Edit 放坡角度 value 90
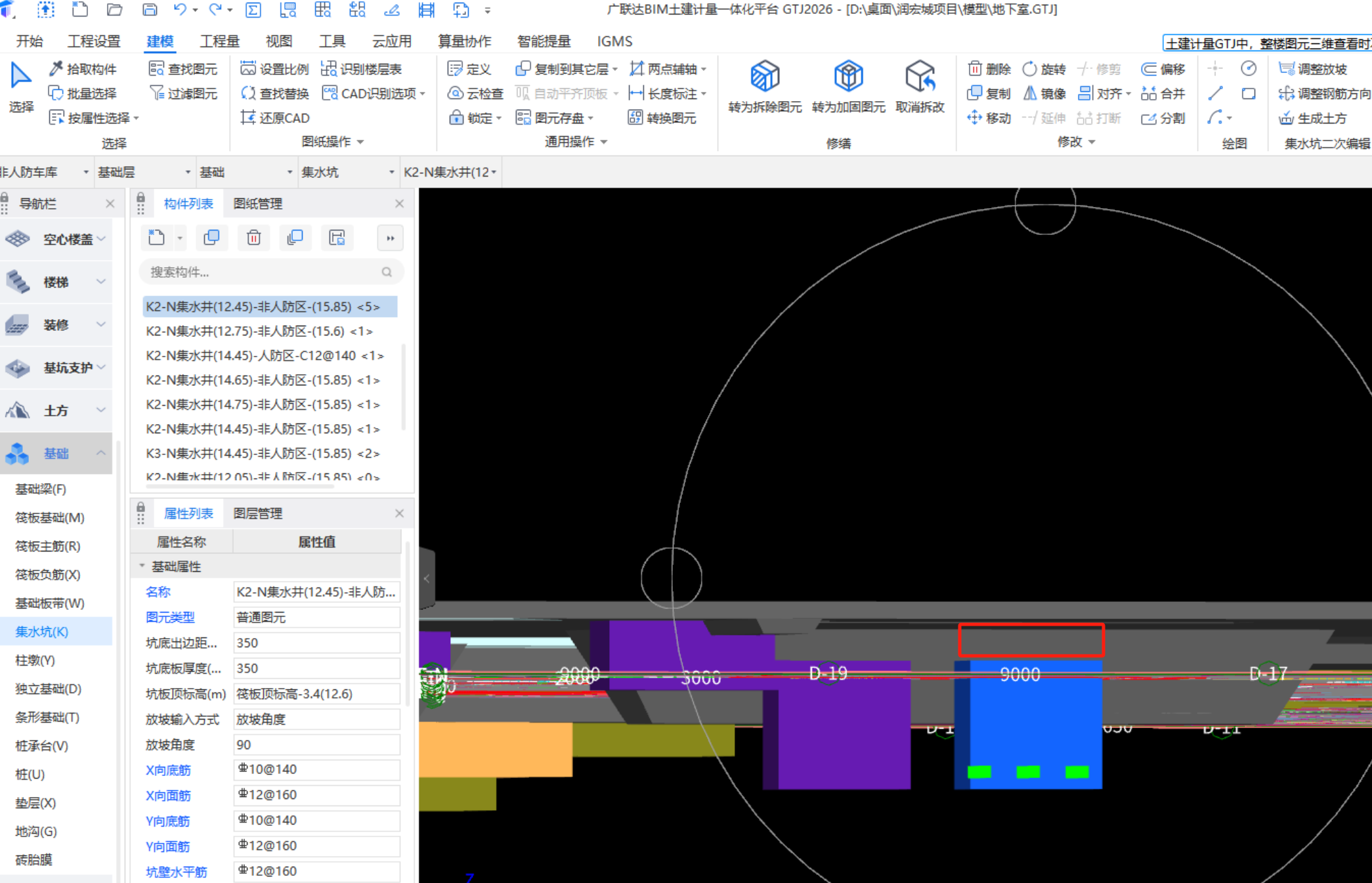 tap(316, 744)
